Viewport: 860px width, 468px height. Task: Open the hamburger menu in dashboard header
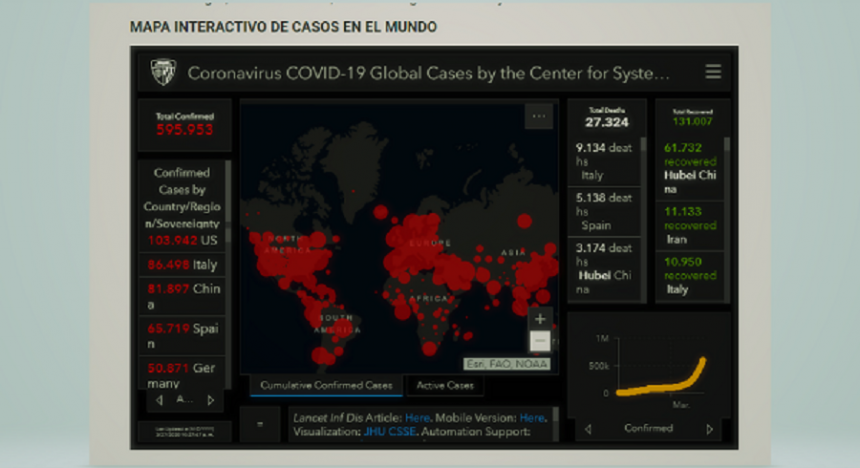click(x=712, y=72)
